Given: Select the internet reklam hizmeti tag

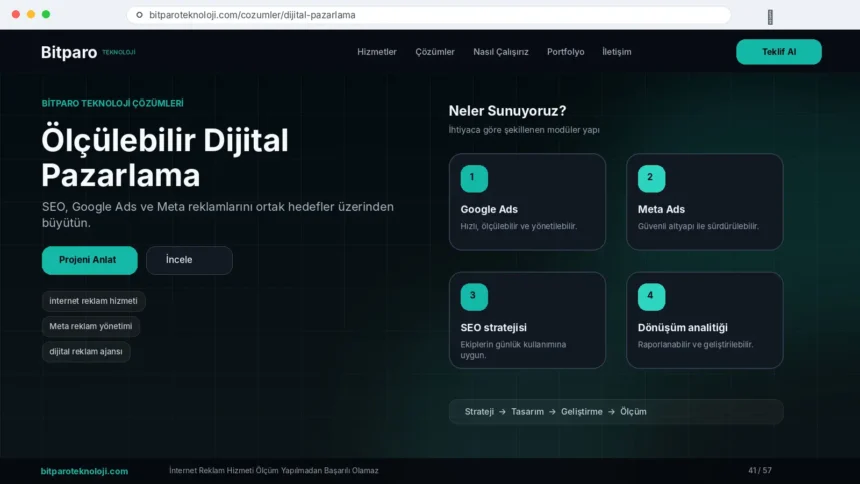Looking at the screenshot, I should pyautogui.click(x=93, y=301).
